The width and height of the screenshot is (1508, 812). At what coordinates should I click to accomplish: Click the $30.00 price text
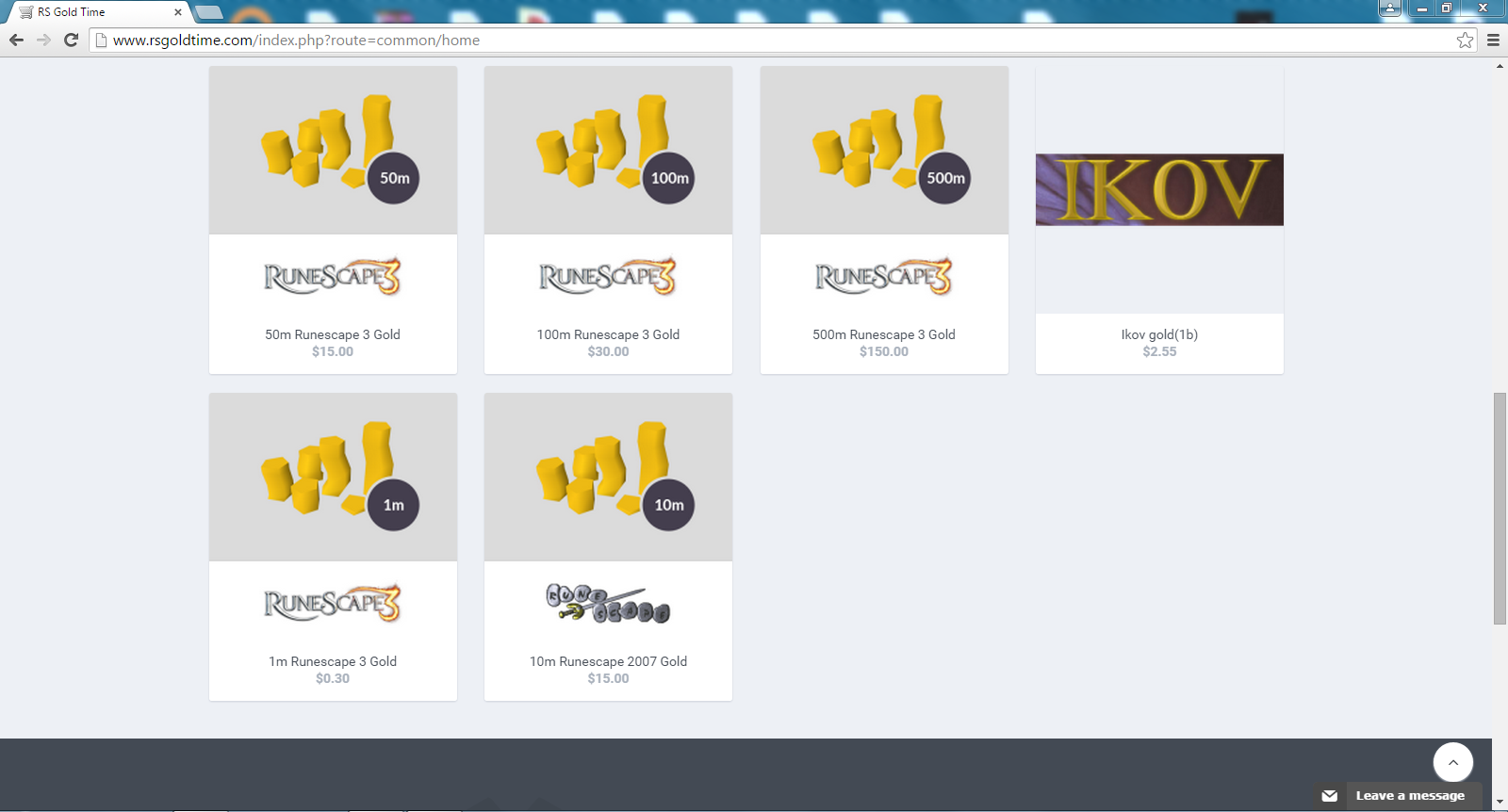608,351
